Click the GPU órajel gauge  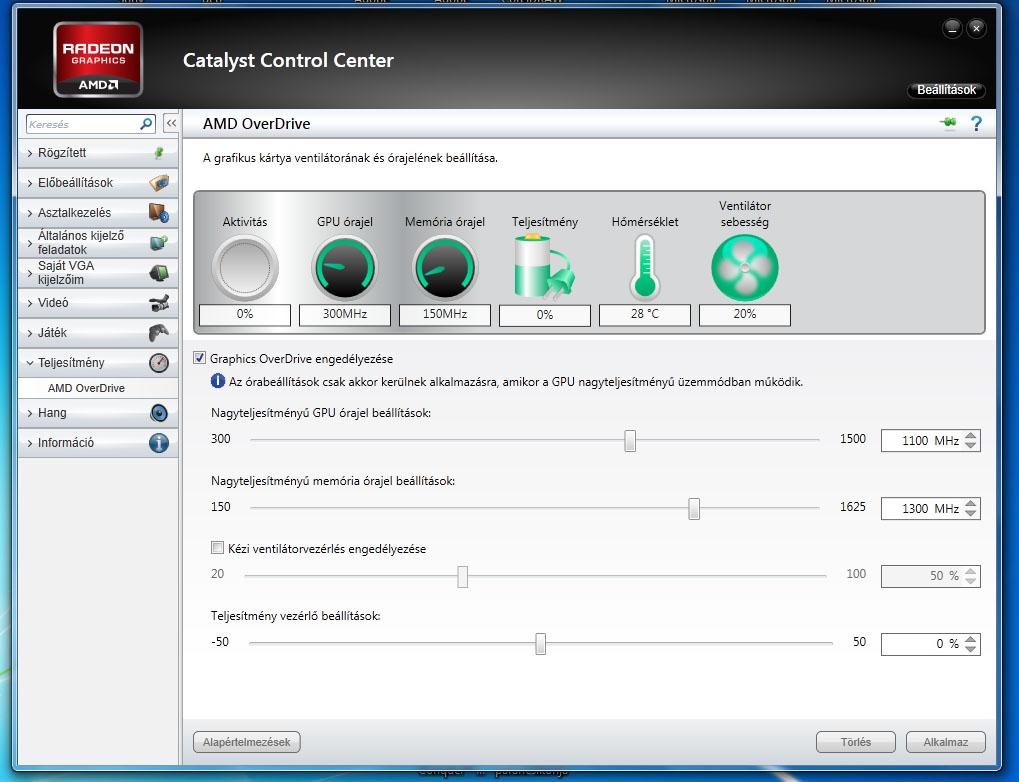[x=345, y=268]
